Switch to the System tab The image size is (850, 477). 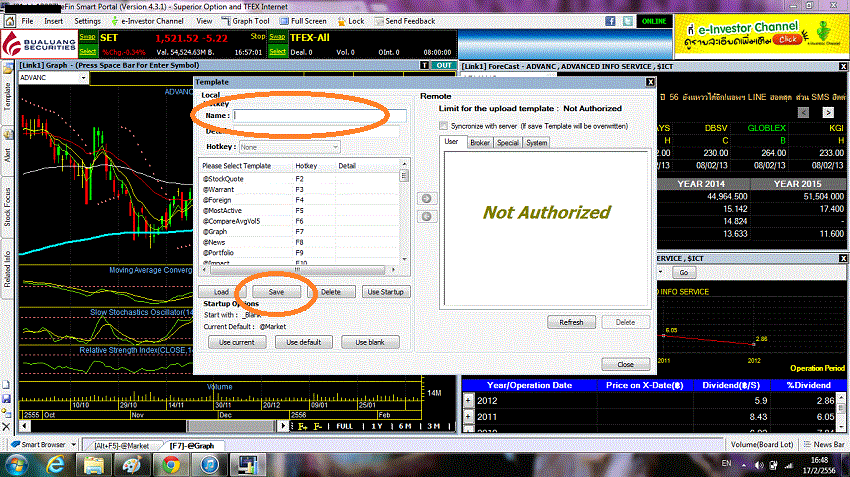pyautogui.click(x=536, y=143)
